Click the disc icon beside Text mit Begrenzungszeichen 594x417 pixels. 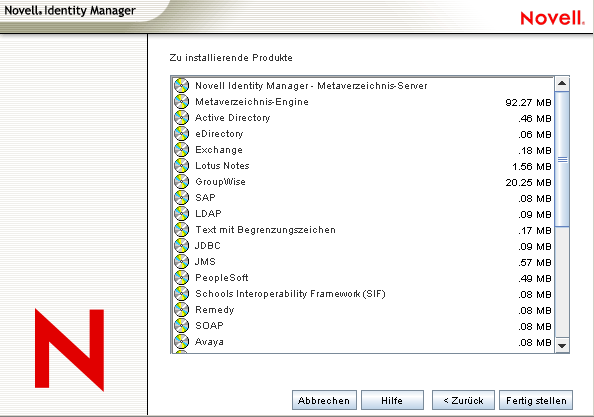click(x=181, y=230)
